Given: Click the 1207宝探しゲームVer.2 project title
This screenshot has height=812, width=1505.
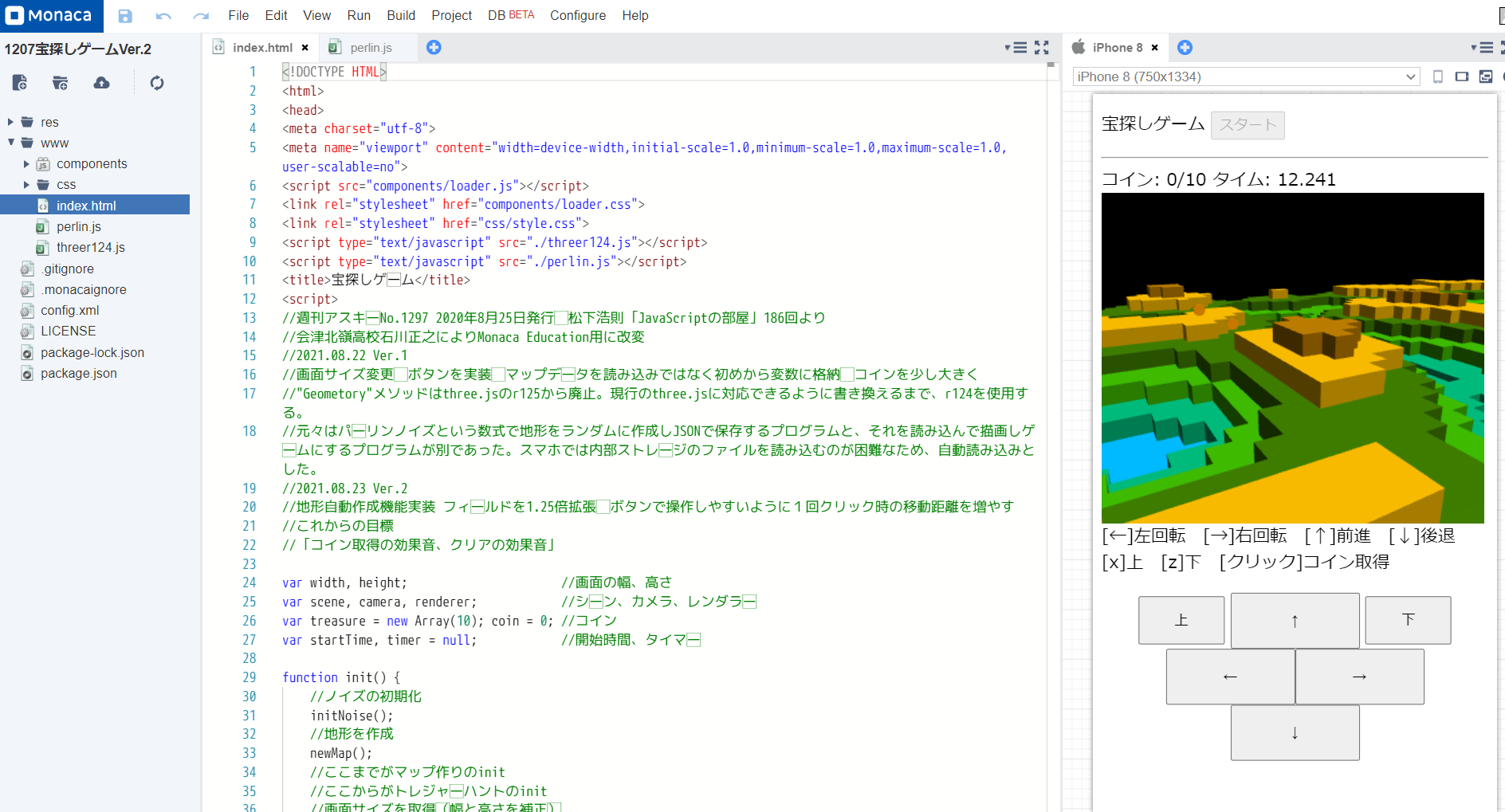Looking at the screenshot, I should pyautogui.click(x=77, y=49).
